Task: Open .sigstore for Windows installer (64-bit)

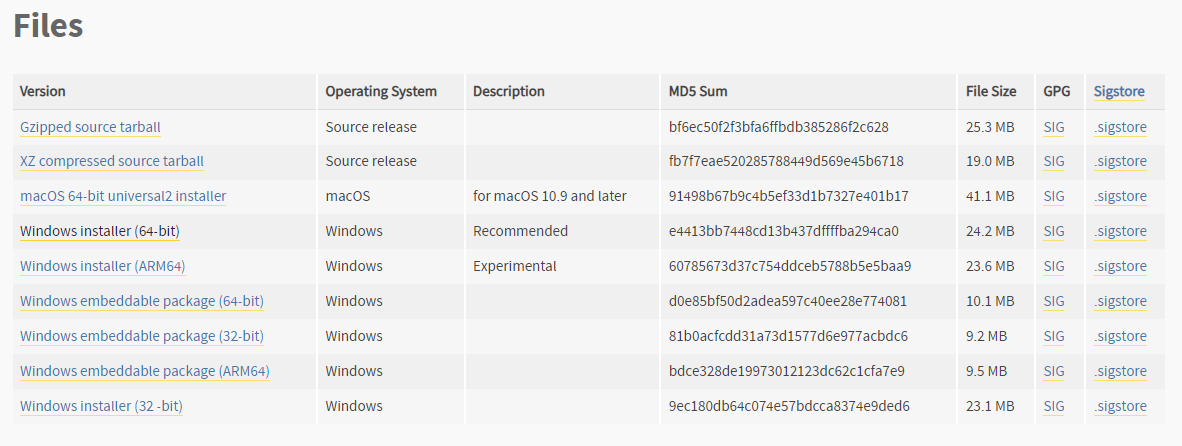Action: point(1120,231)
